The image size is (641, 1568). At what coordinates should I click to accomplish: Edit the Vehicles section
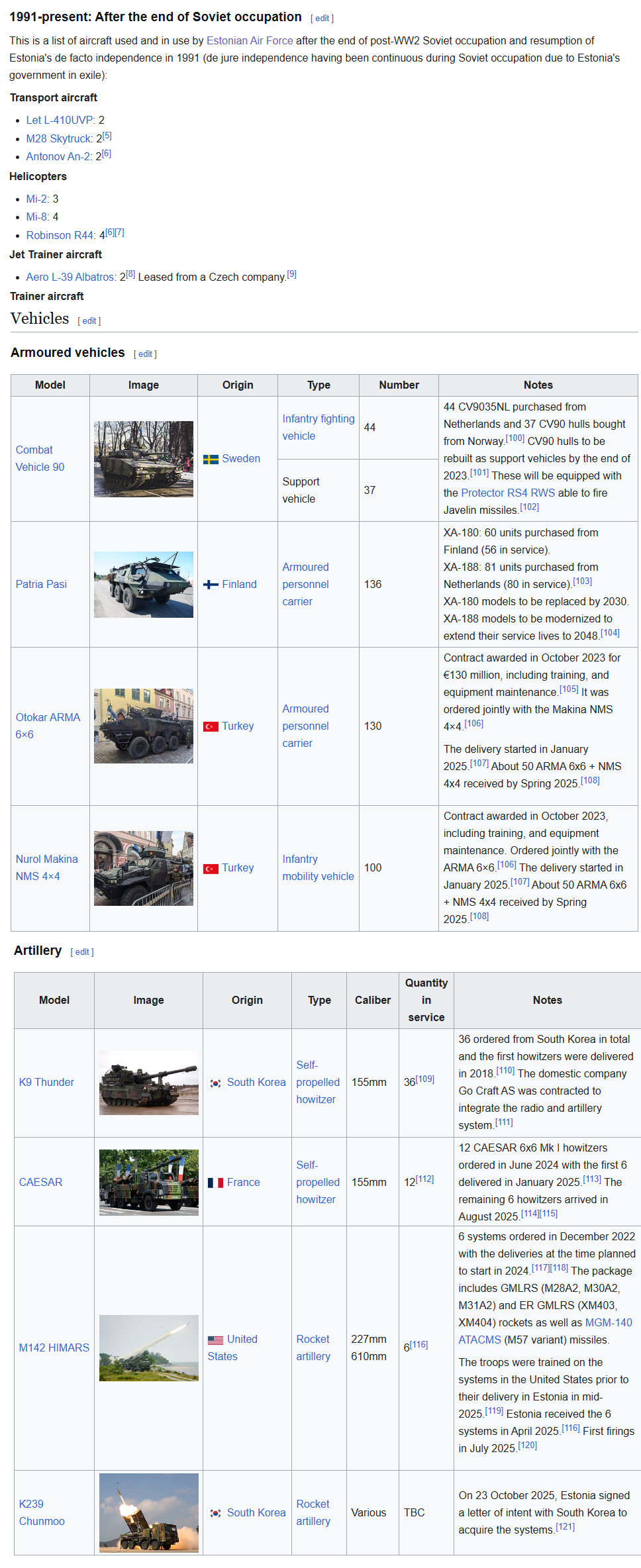tap(89, 321)
